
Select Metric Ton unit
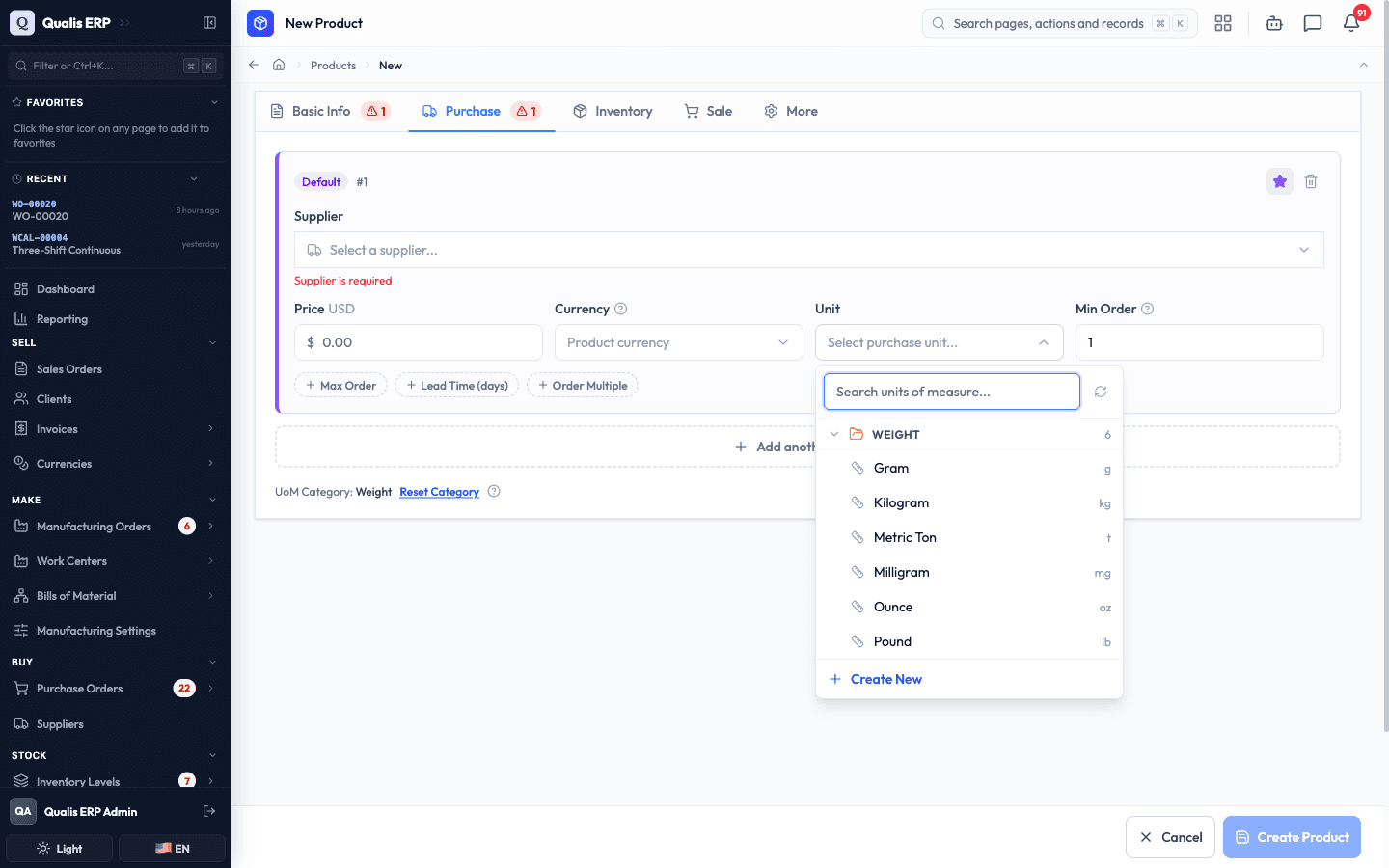pos(969,537)
